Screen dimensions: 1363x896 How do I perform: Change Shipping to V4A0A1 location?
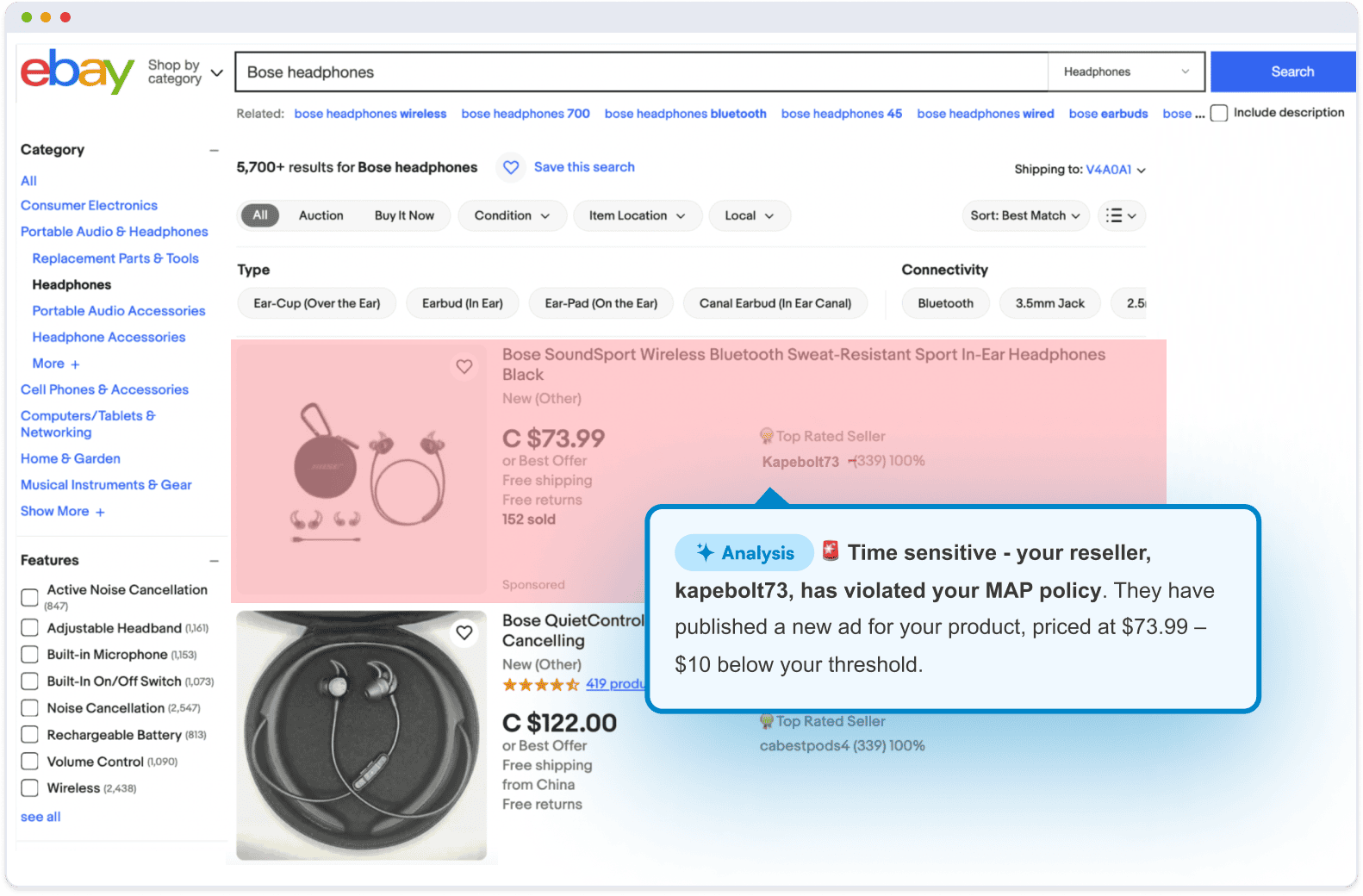[x=1115, y=170]
